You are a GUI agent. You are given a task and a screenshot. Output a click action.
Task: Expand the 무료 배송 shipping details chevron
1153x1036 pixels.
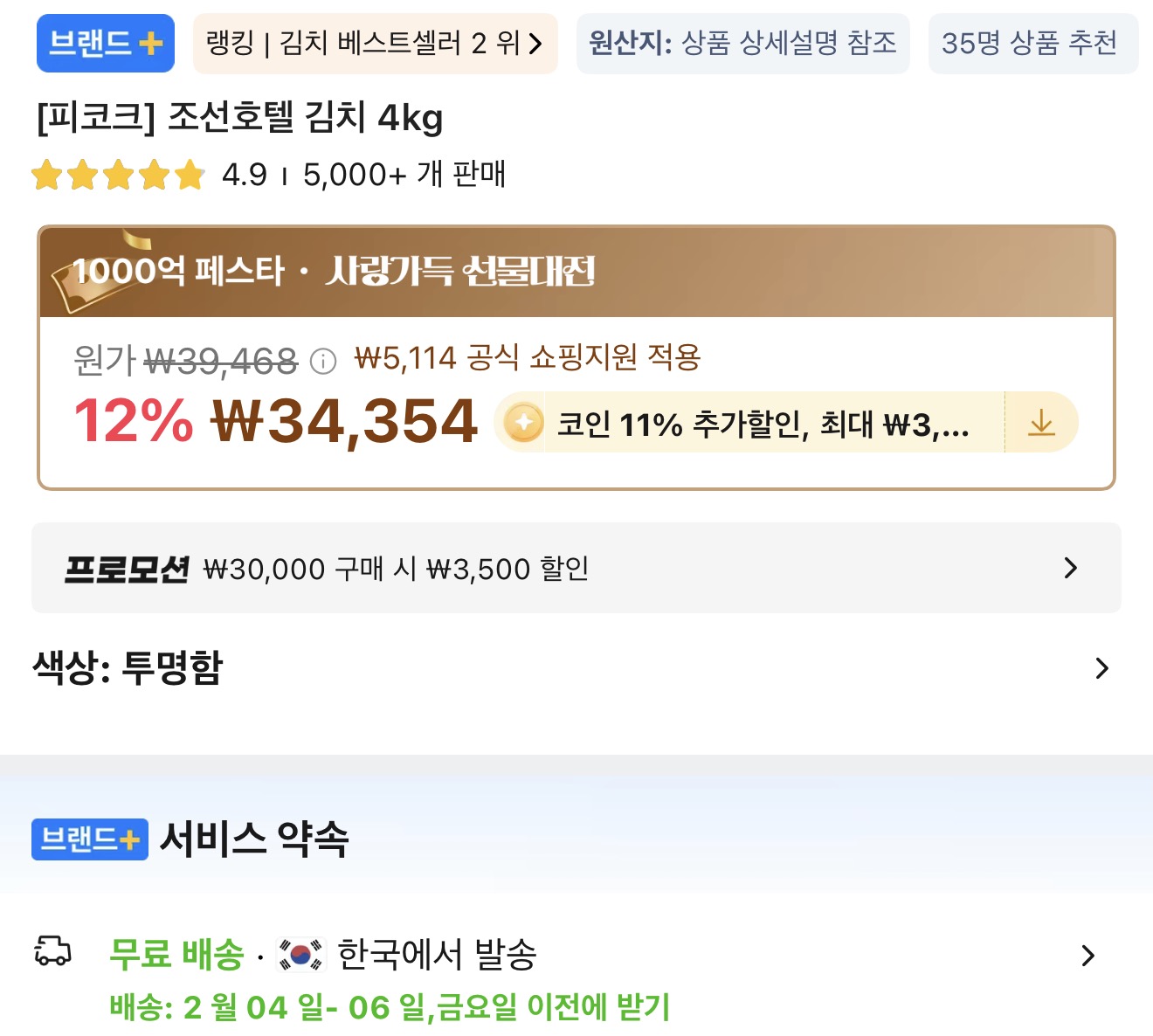pos(1087,956)
